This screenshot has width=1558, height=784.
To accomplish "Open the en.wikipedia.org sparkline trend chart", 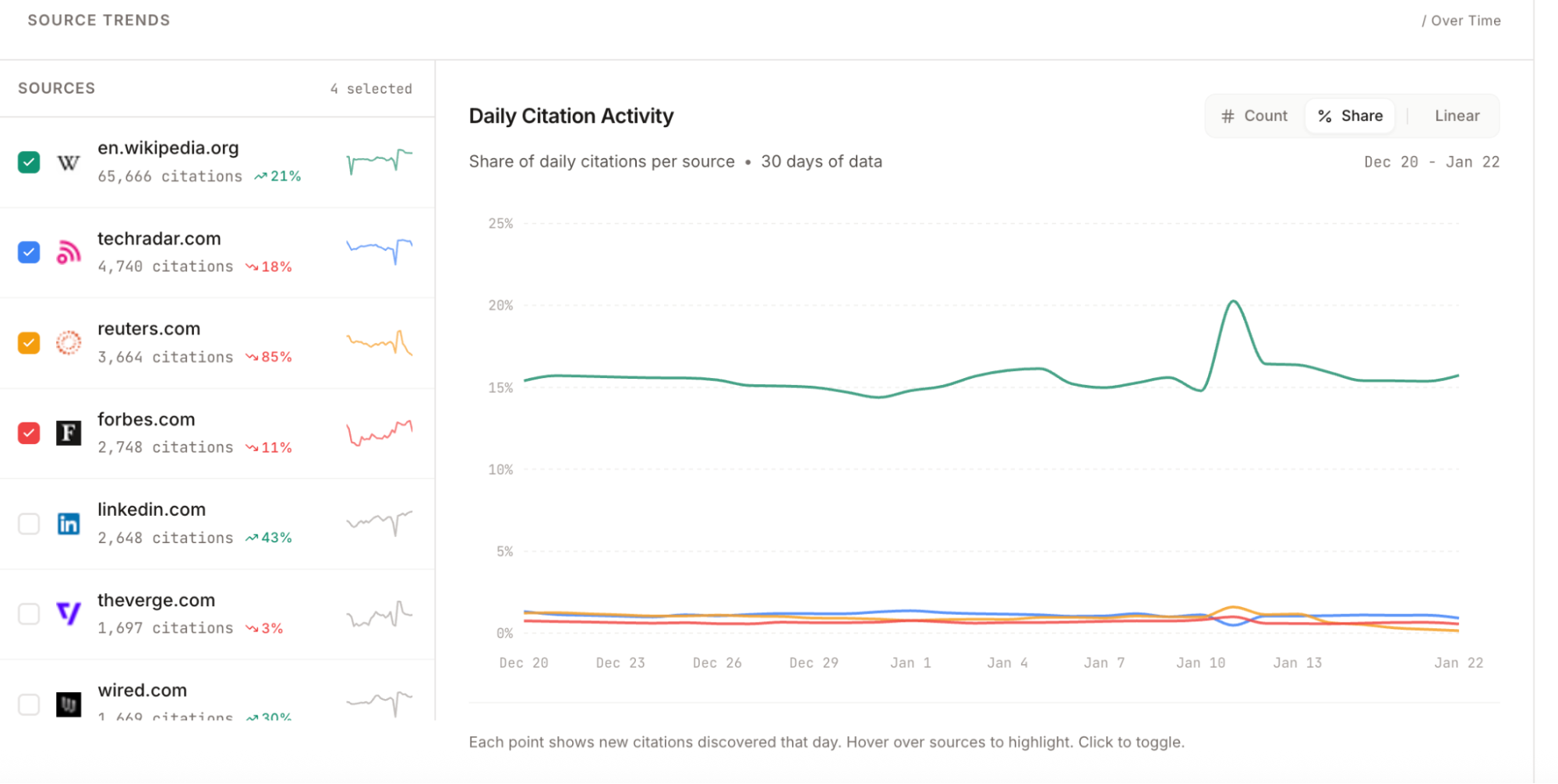I will tap(380, 161).
